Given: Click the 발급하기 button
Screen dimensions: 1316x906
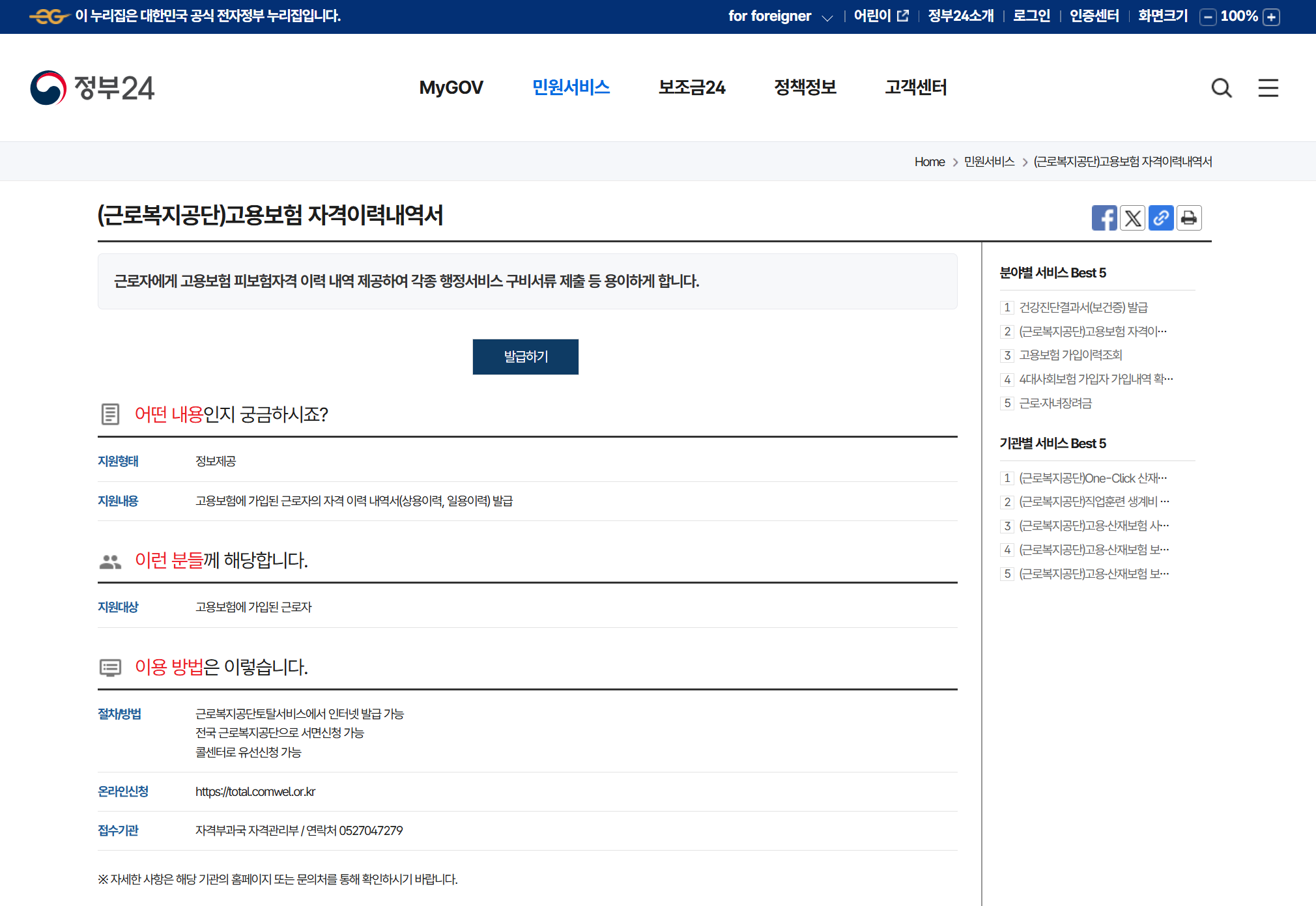Looking at the screenshot, I should [525, 357].
